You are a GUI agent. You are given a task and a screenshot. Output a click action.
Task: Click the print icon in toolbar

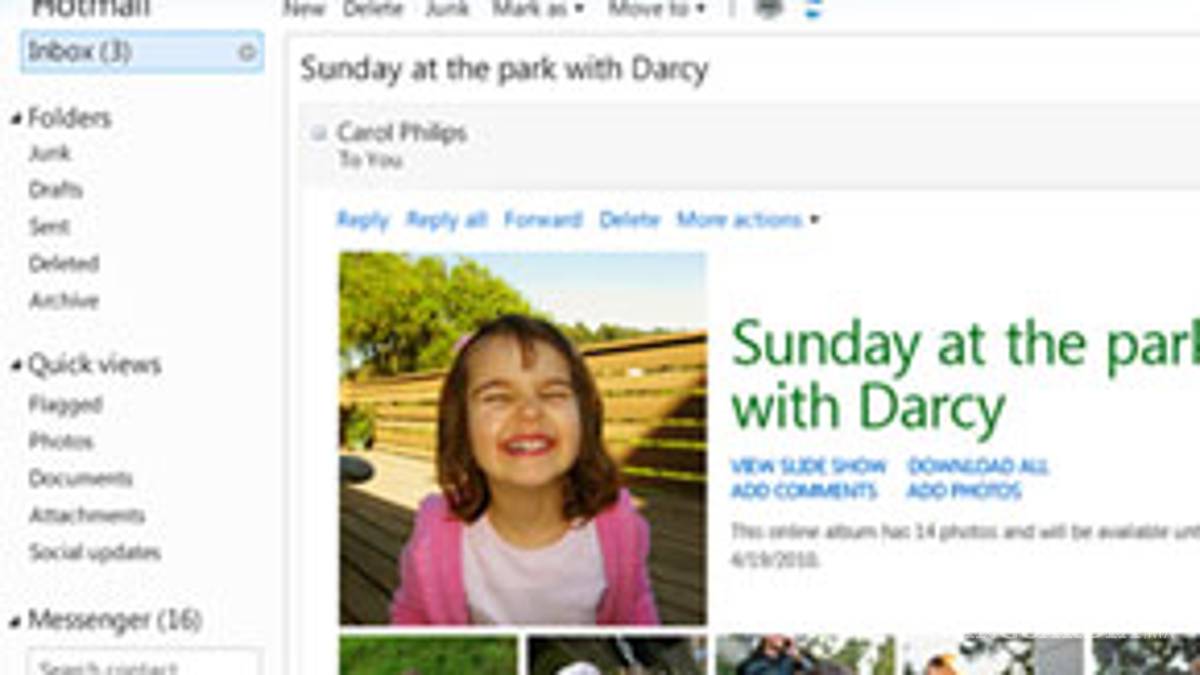tap(769, 8)
